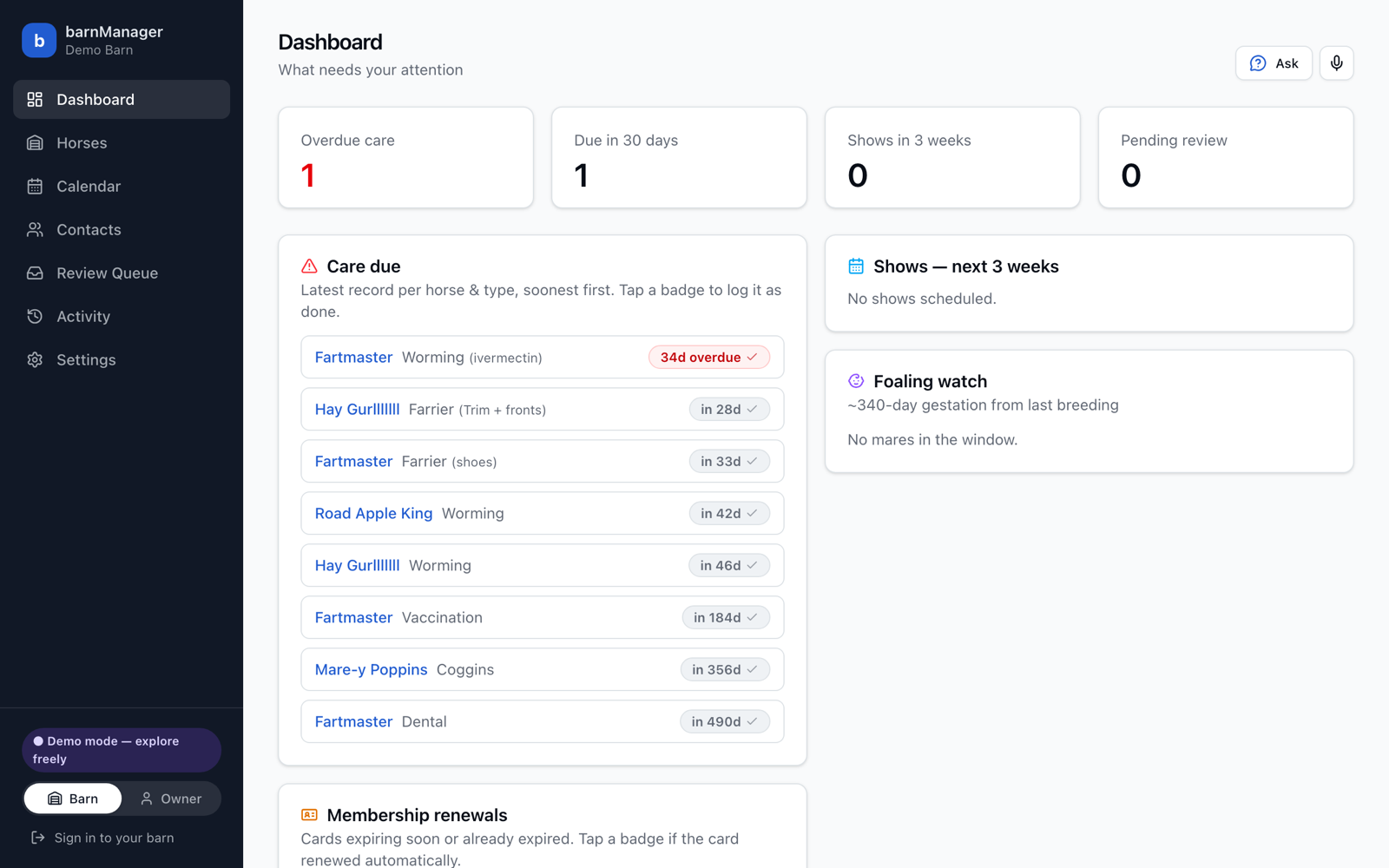Open Road Apple King horse profile
Image resolution: width=1389 pixels, height=868 pixels.
tap(373, 514)
